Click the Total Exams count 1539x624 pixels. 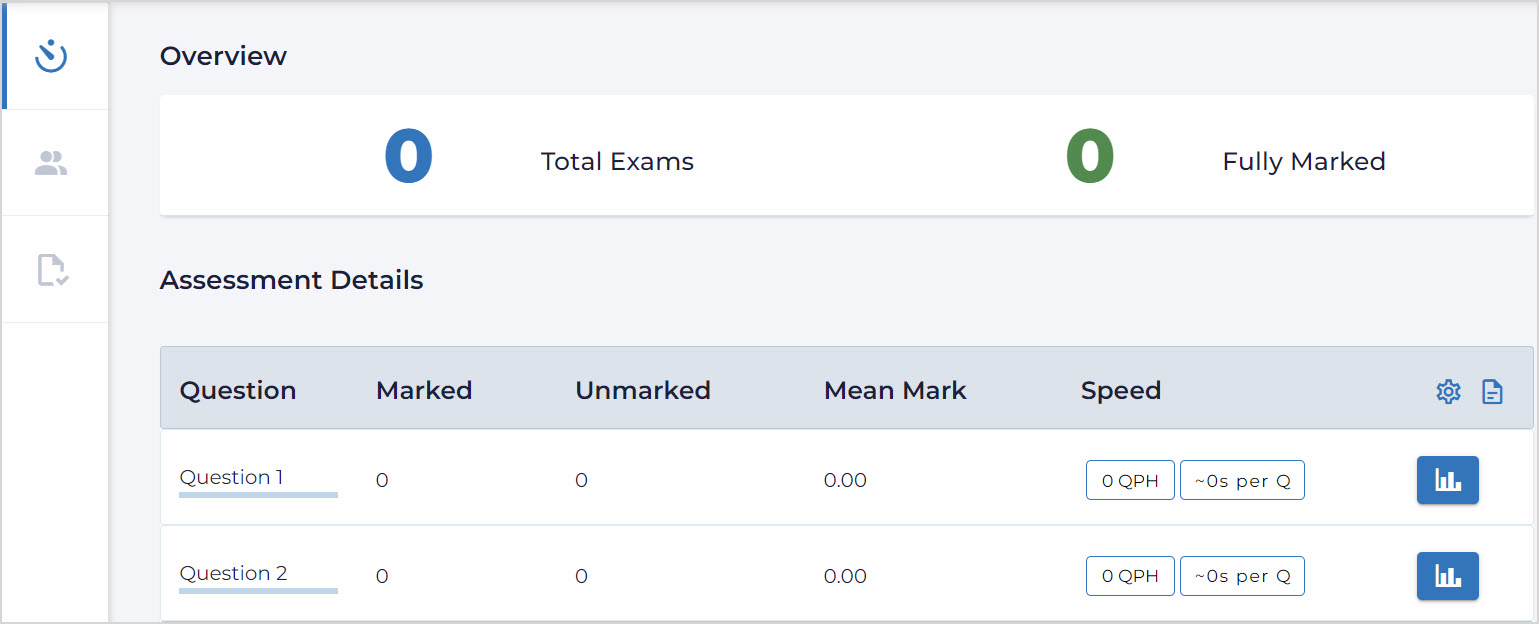pos(408,158)
